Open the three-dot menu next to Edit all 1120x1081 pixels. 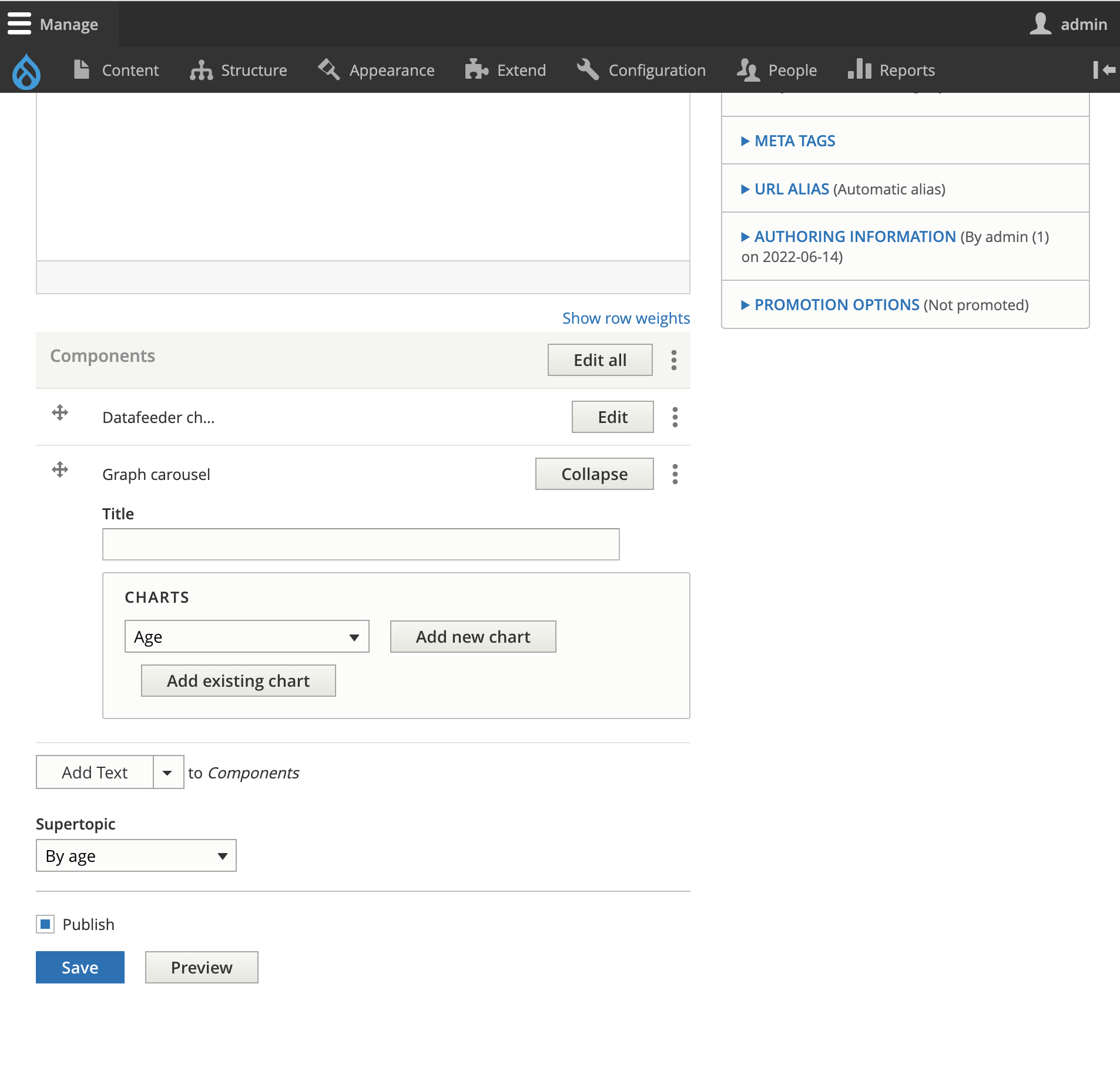pos(673,360)
